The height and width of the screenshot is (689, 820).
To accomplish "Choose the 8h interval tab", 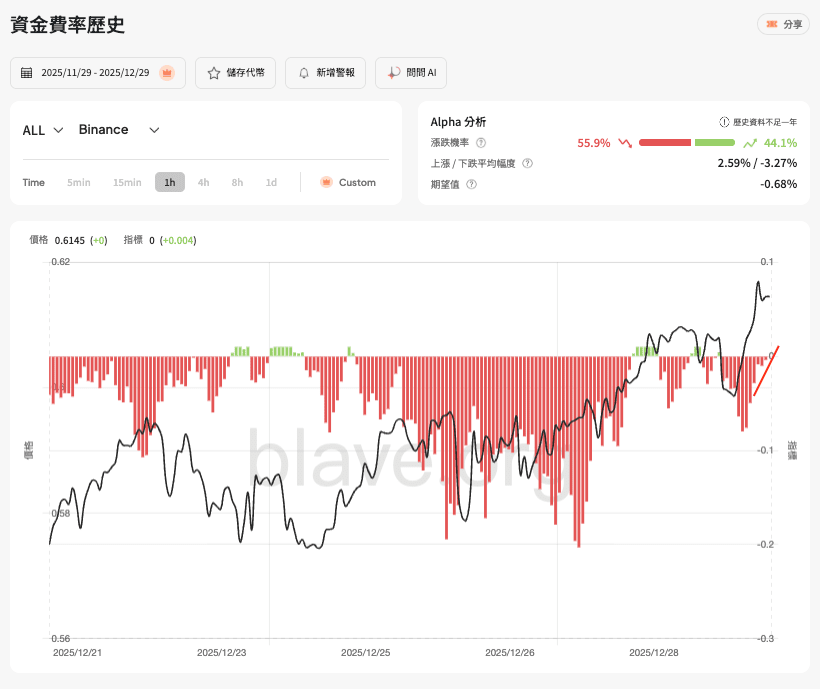I will (x=237, y=182).
